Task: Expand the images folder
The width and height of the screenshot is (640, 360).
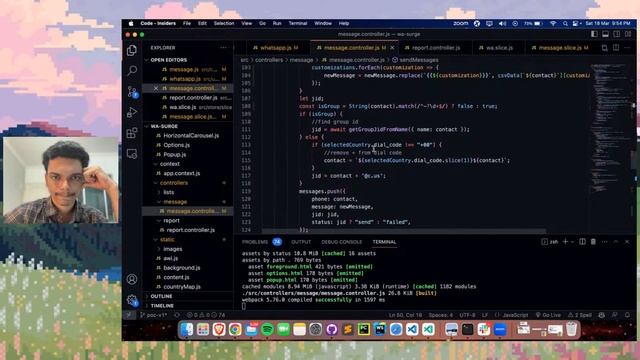Action: (x=188, y=249)
